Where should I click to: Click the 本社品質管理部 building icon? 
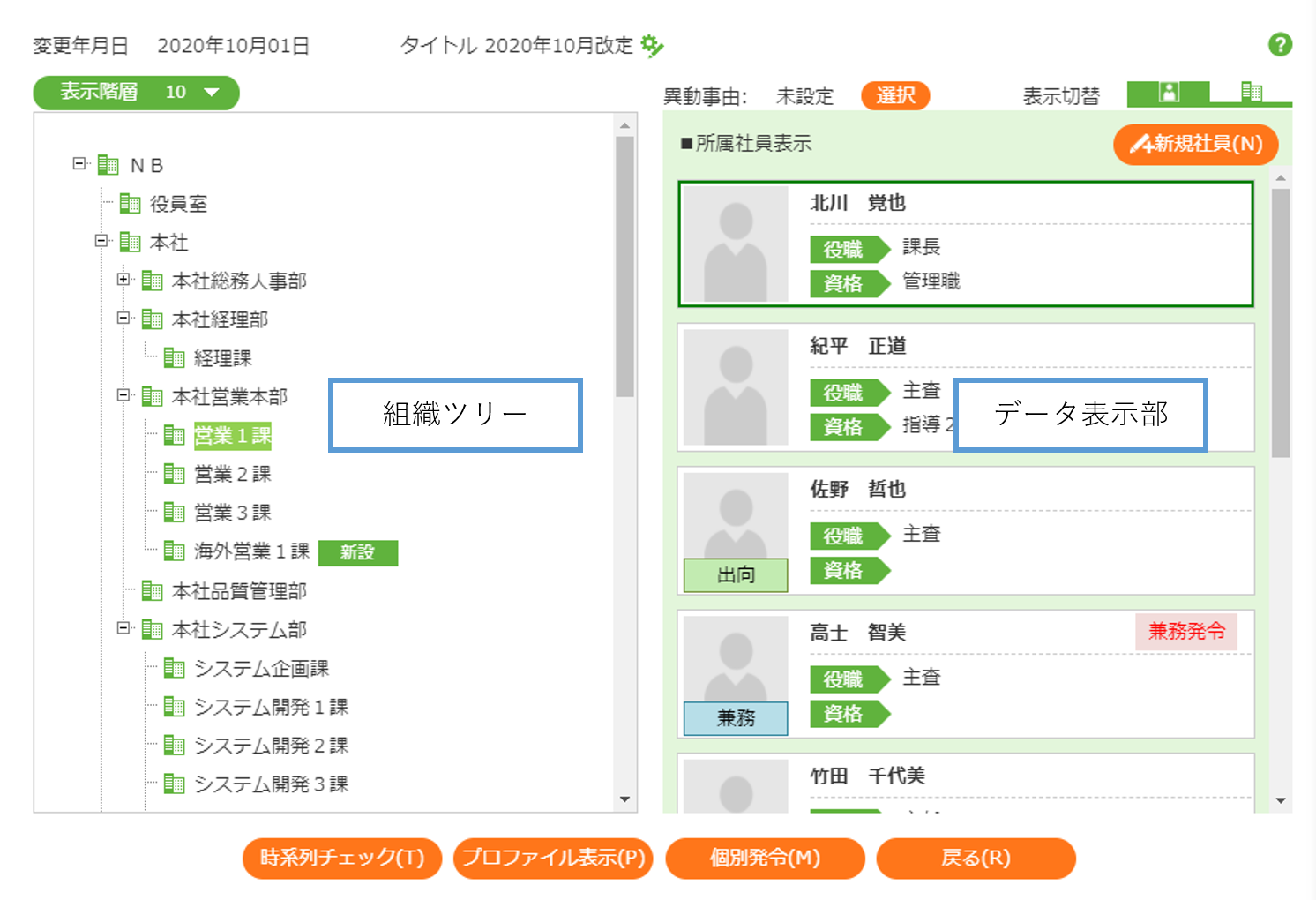click(x=153, y=590)
